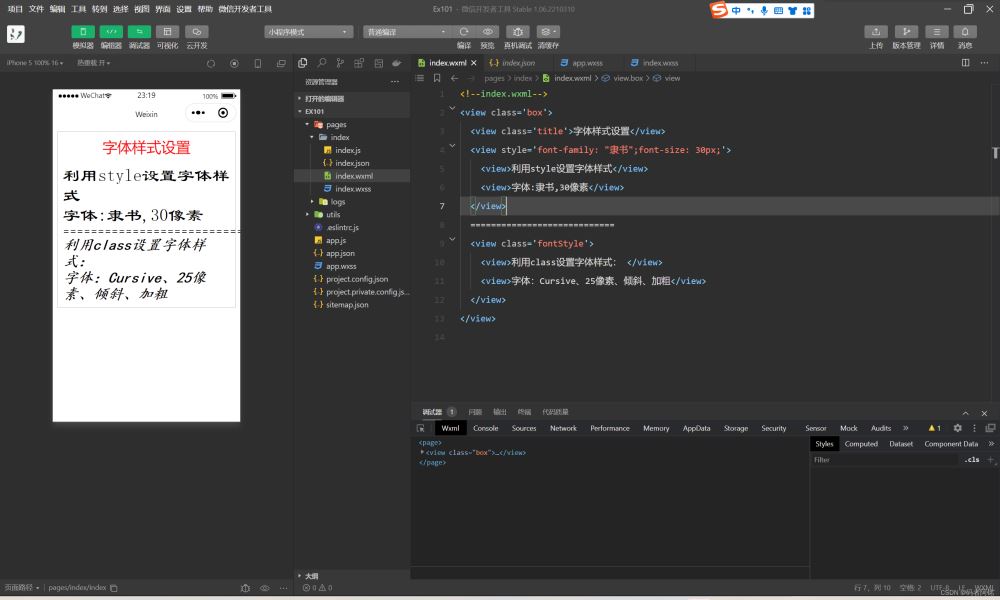Click the Filter input in Styles panel
This screenshot has width=1000, height=600.
[880, 460]
